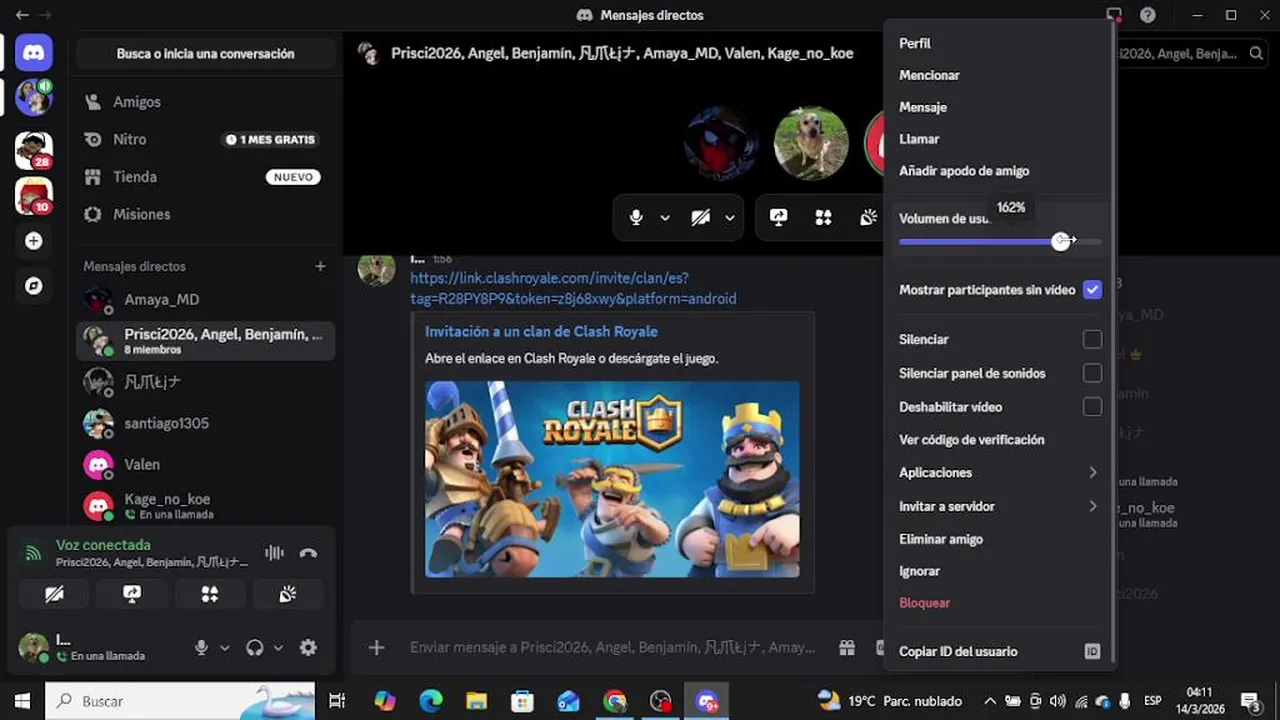
Task: Mute microphone in the user panel
Action: [x=201, y=648]
